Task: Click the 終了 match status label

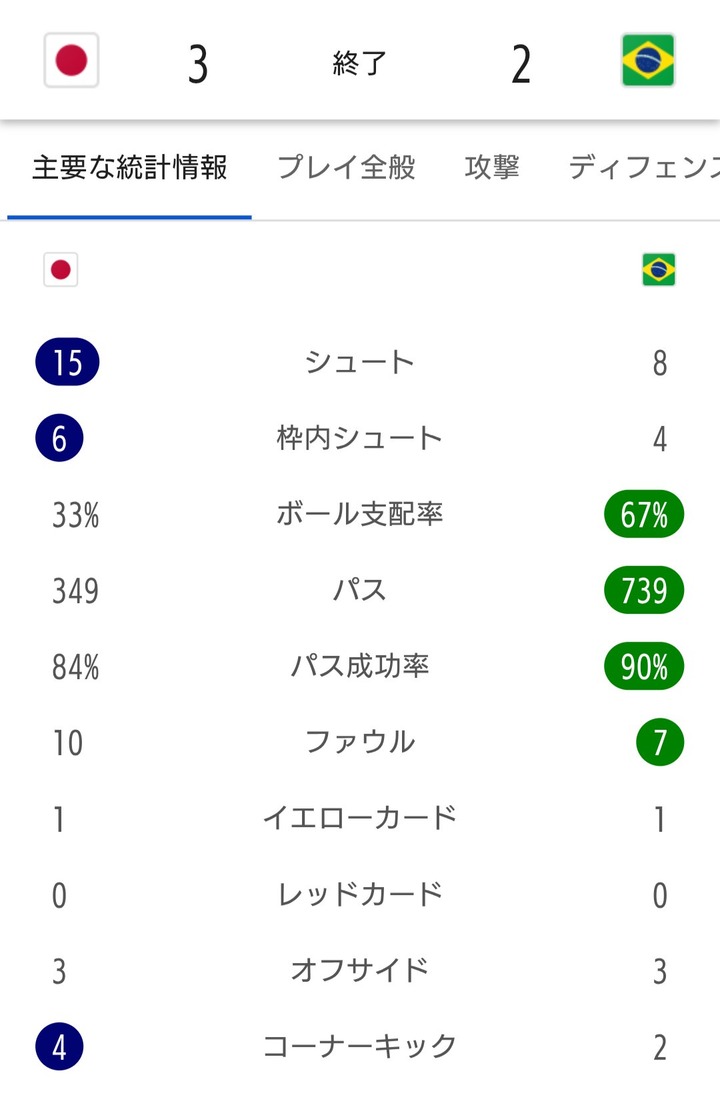Action: tap(359, 64)
